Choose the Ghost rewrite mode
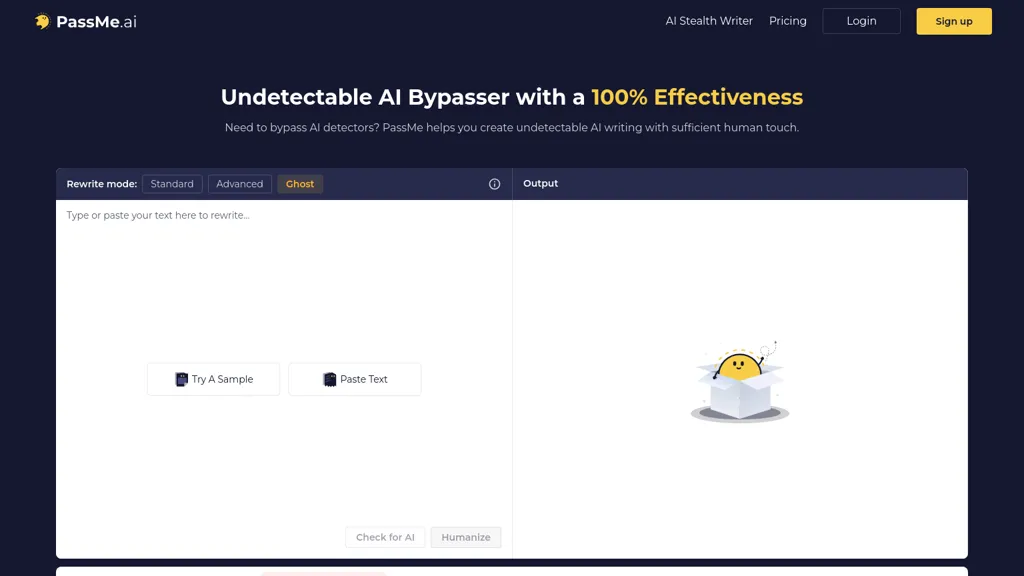1024x576 pixels. [x=300, y=184]
